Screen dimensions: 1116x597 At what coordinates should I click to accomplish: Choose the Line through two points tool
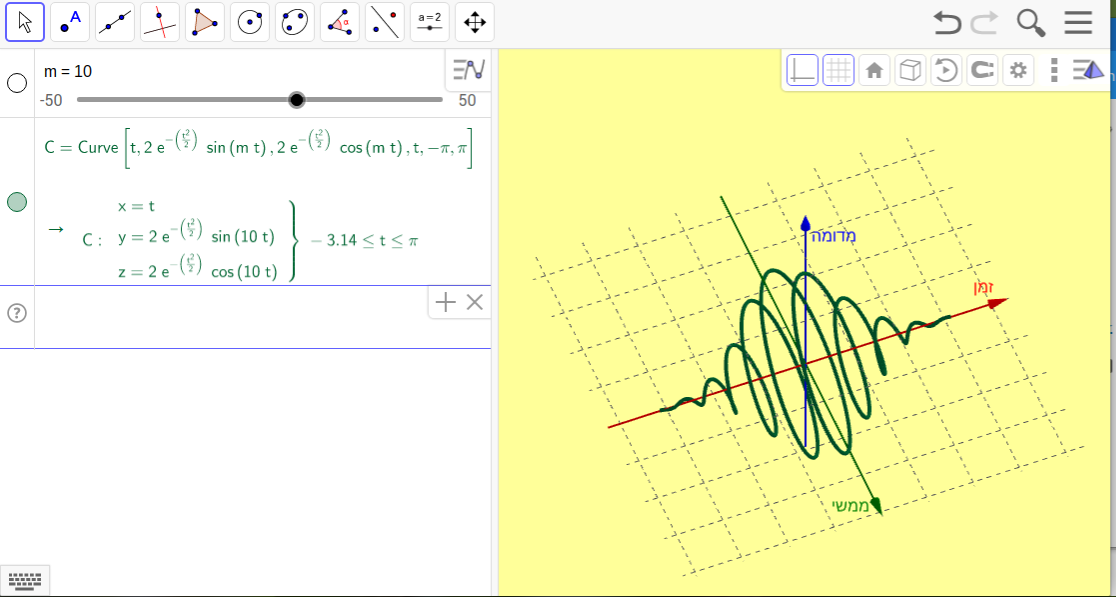[x=115, y=22]
